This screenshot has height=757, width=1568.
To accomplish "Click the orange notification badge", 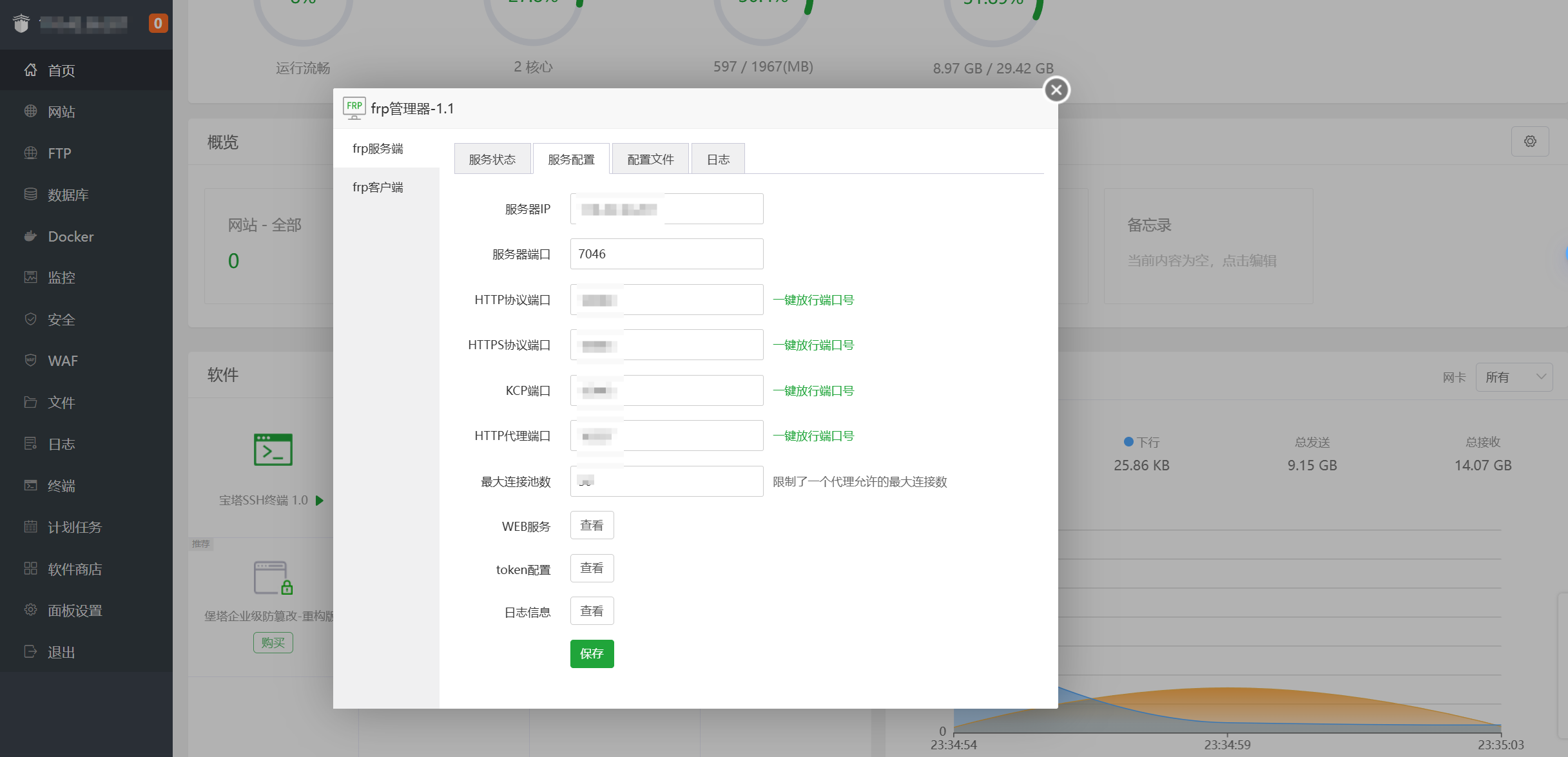I will coord(158,23).
